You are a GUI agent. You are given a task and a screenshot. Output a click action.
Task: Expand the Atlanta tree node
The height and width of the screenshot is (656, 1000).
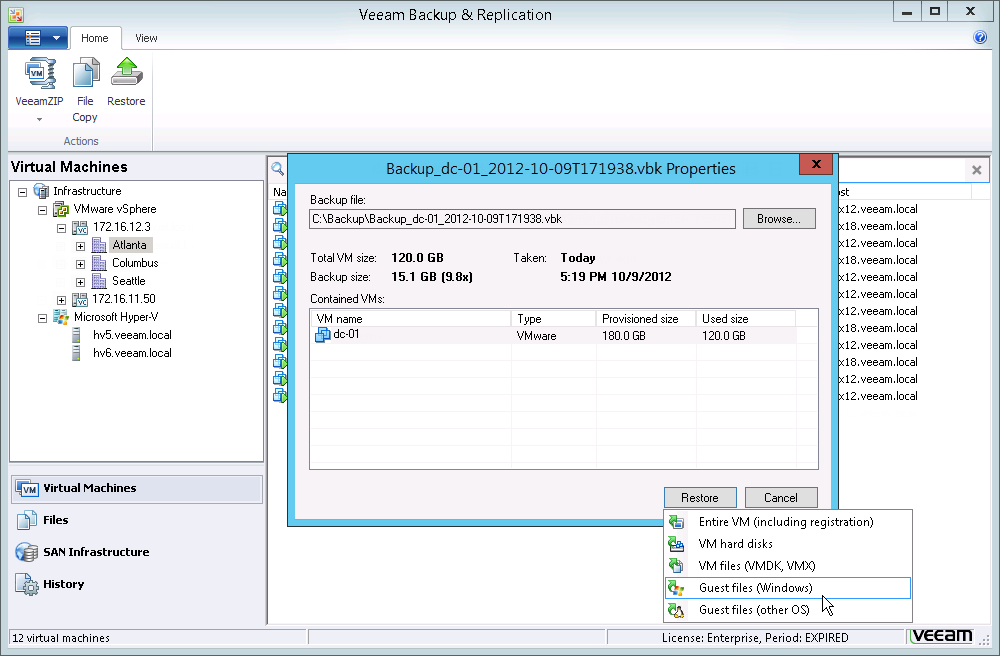(80, 245)
